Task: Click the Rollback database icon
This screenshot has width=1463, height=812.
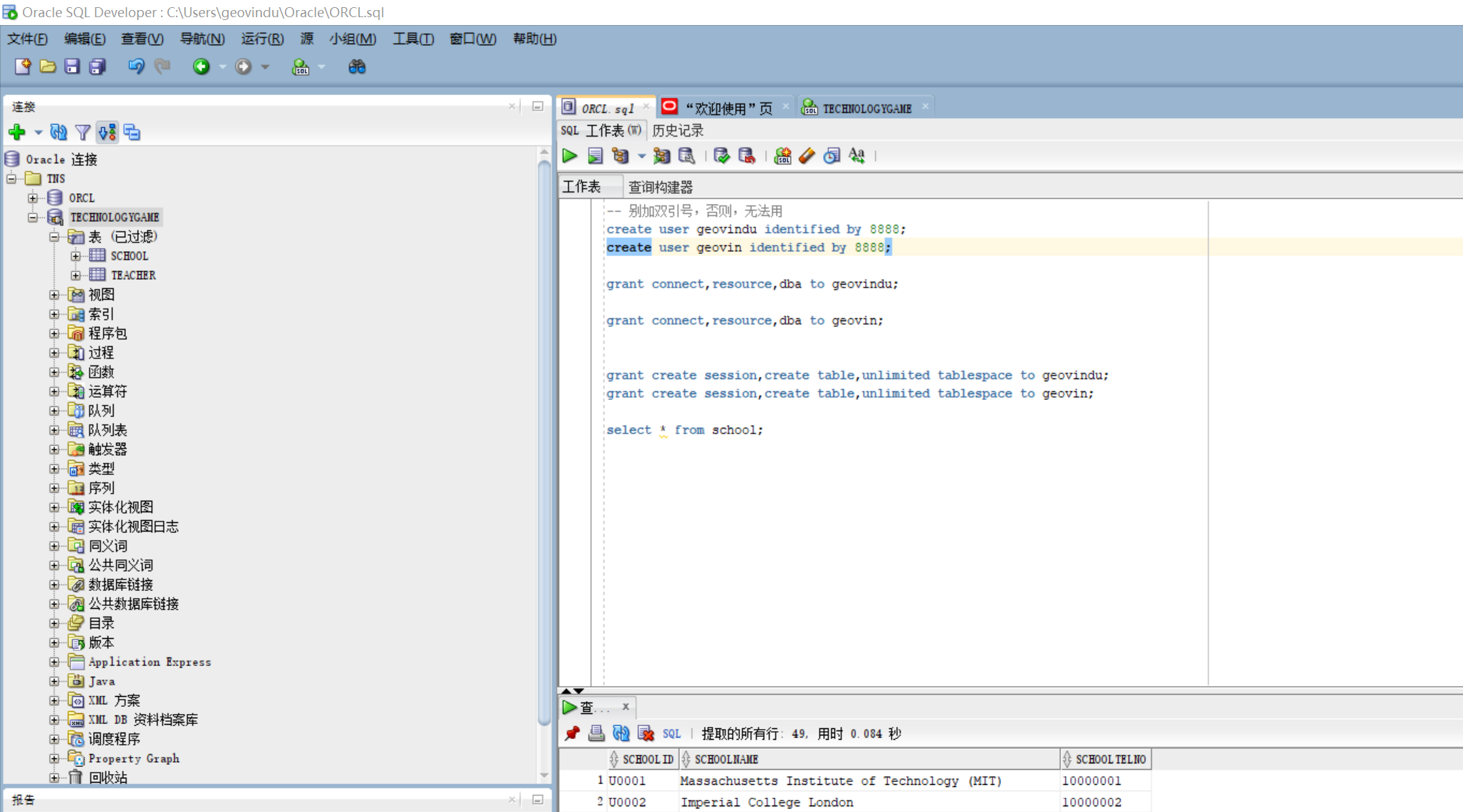Action: click(x=747, y=155)
